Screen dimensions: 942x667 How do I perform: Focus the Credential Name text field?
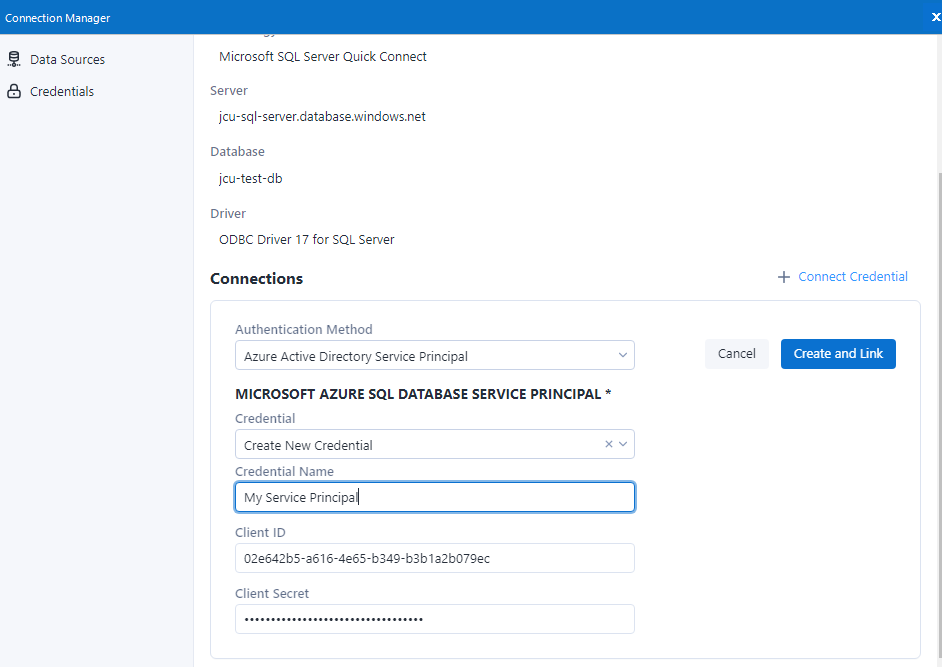[x=434, y=497]
